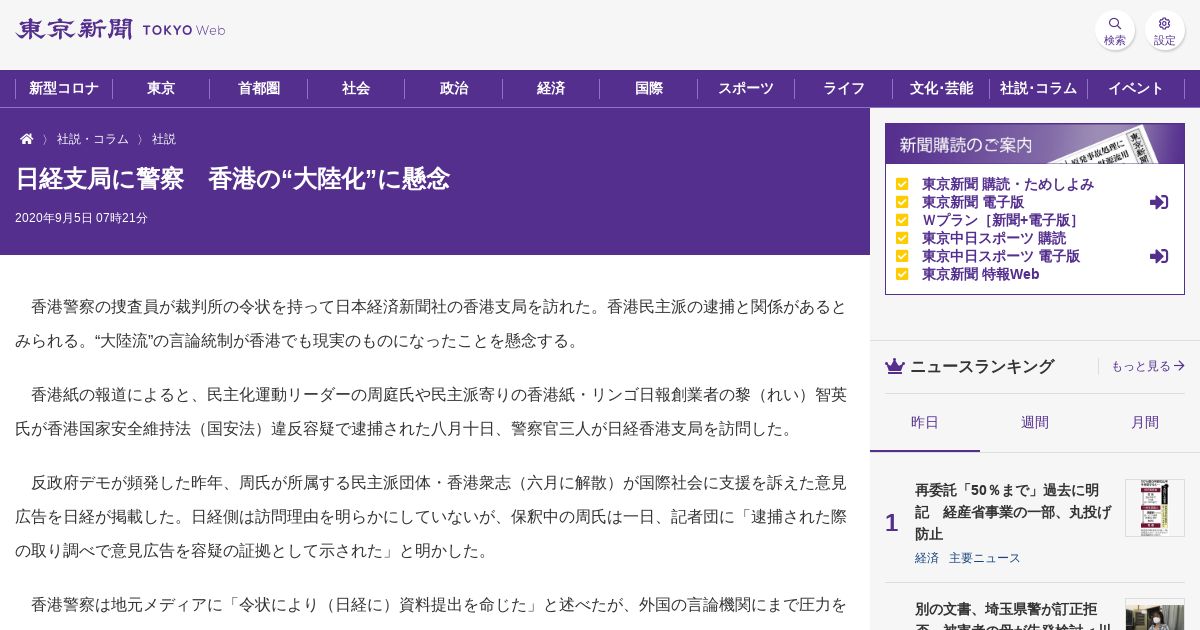Image resolution: width=1200 pixels, height=630 pixels.
Task: Open the イベント navigation item
Action: (1136, 88)
